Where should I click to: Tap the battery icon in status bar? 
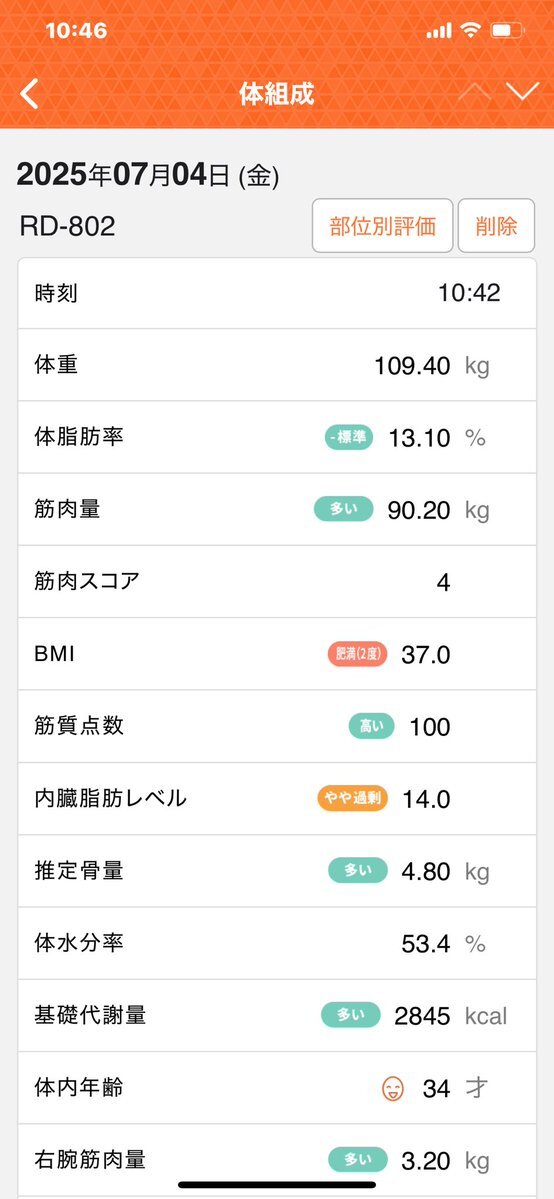[x=507, y=31]
